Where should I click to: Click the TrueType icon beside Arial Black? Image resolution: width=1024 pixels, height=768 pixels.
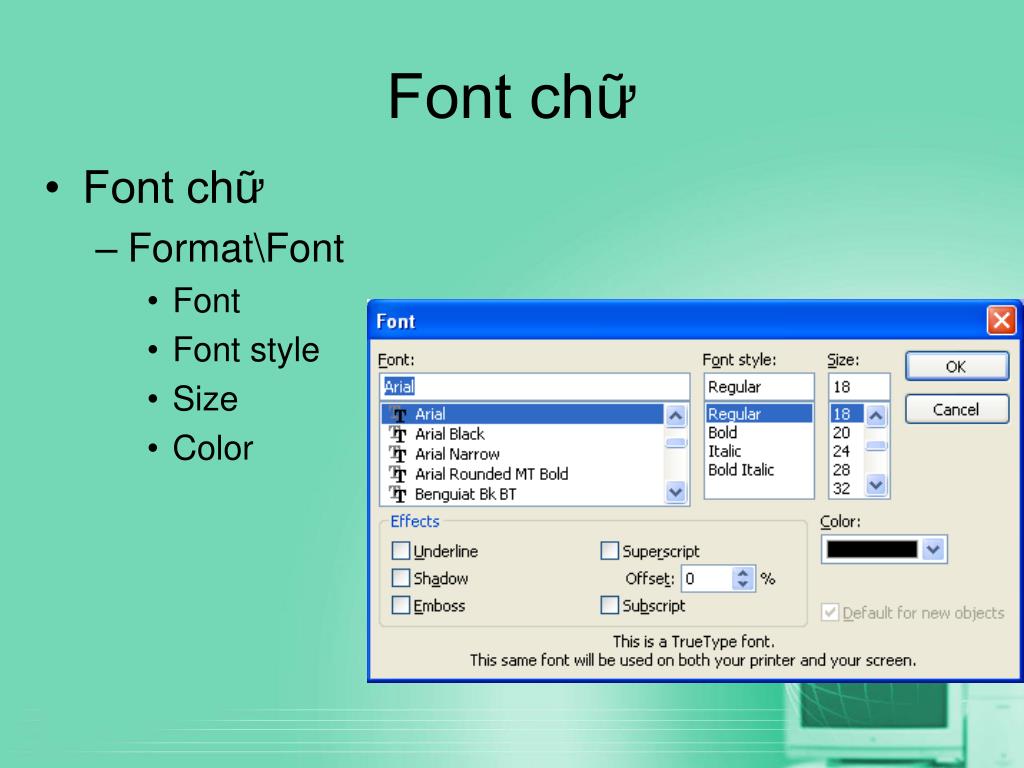398,434
